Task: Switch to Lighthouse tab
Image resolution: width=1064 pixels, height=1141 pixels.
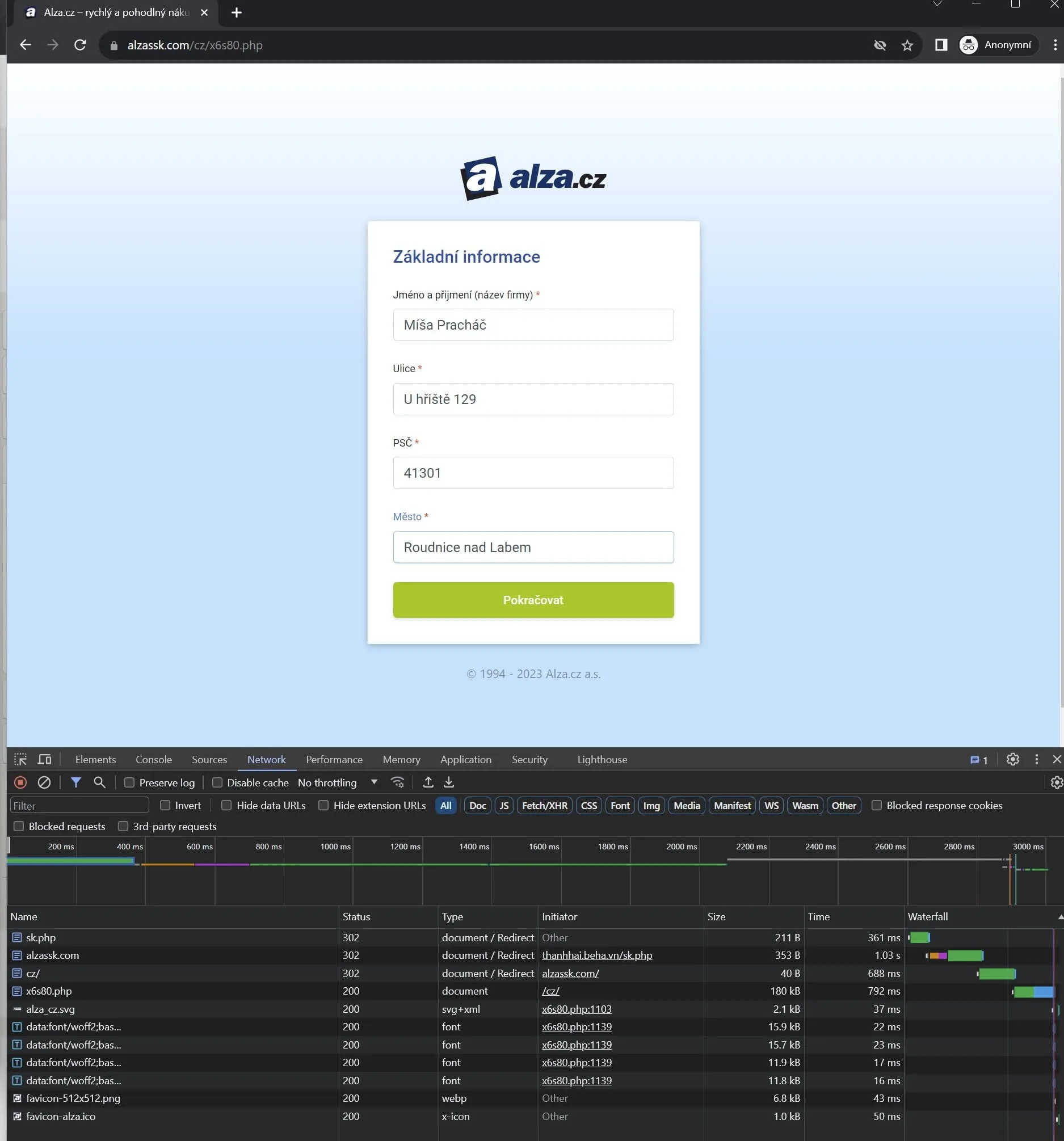Action: pos(602,759)
